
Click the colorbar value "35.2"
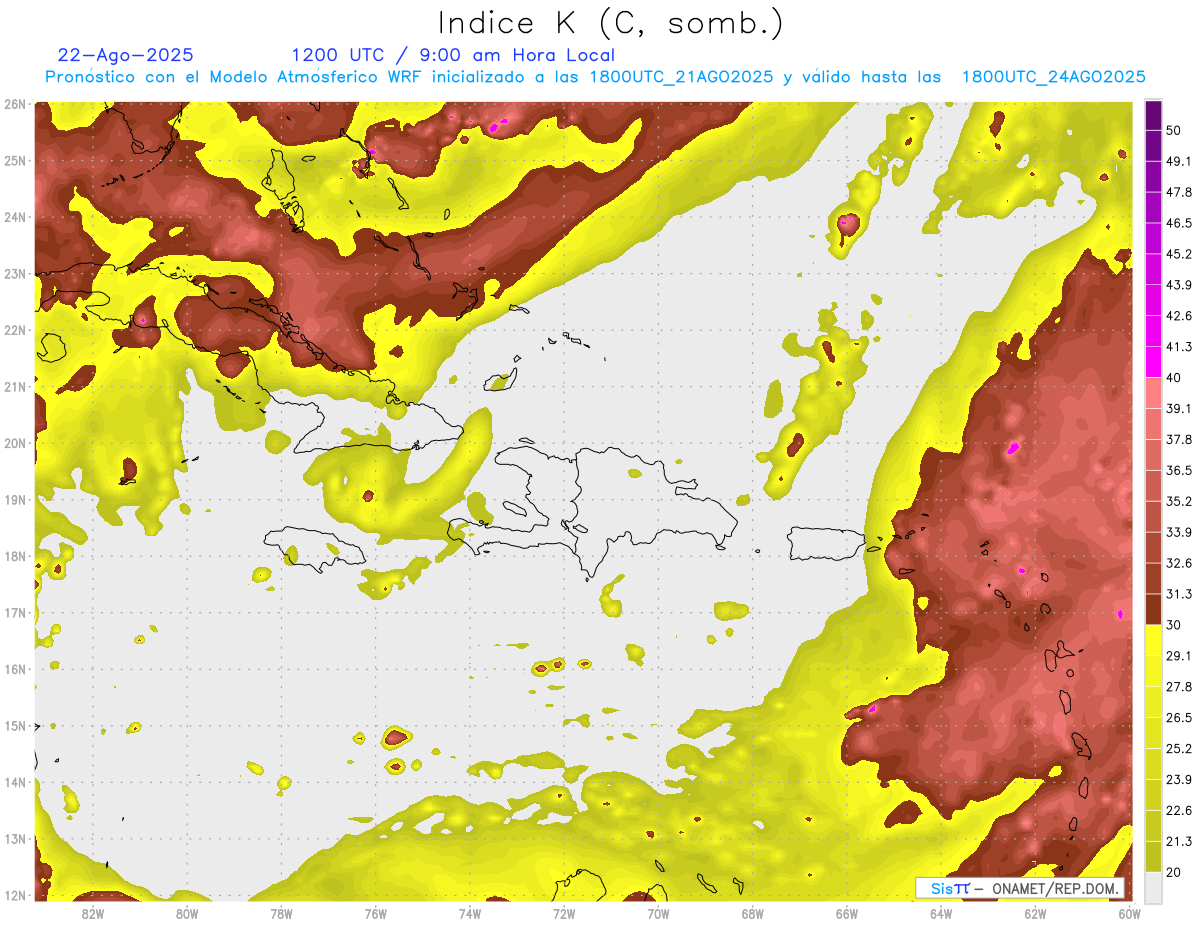coord(1179,501)
